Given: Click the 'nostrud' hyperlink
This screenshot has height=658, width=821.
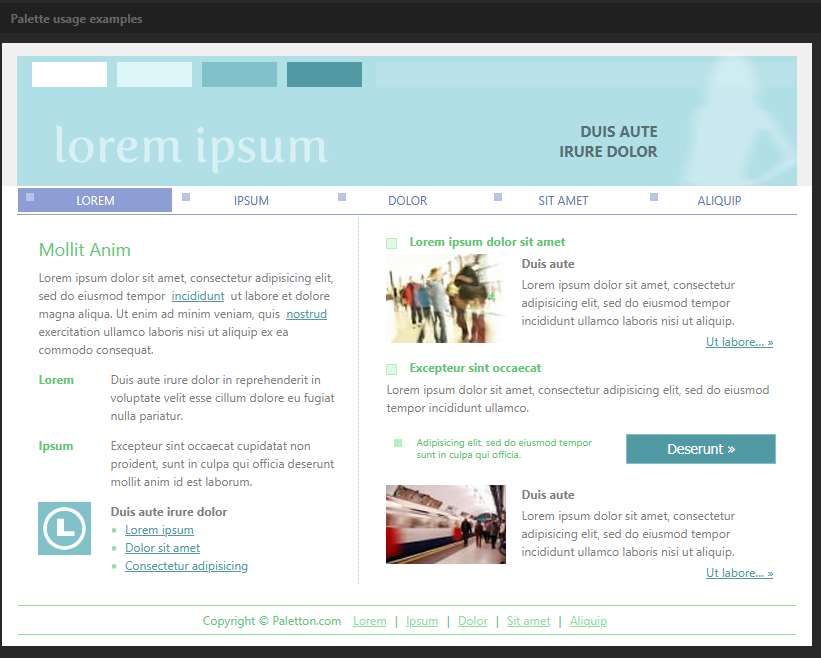Looking at the screenshot, I should pyautogui.click(x=306, y=314).
